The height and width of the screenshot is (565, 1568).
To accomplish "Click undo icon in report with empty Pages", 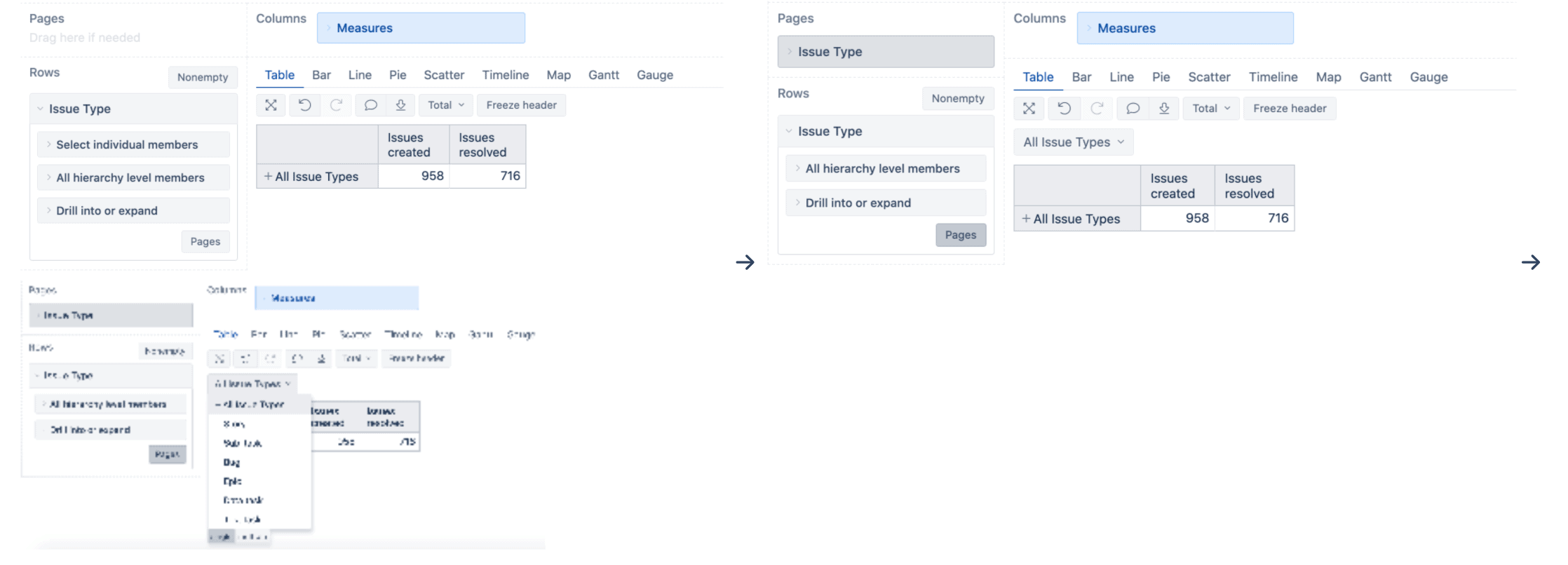I will point(304,105).
